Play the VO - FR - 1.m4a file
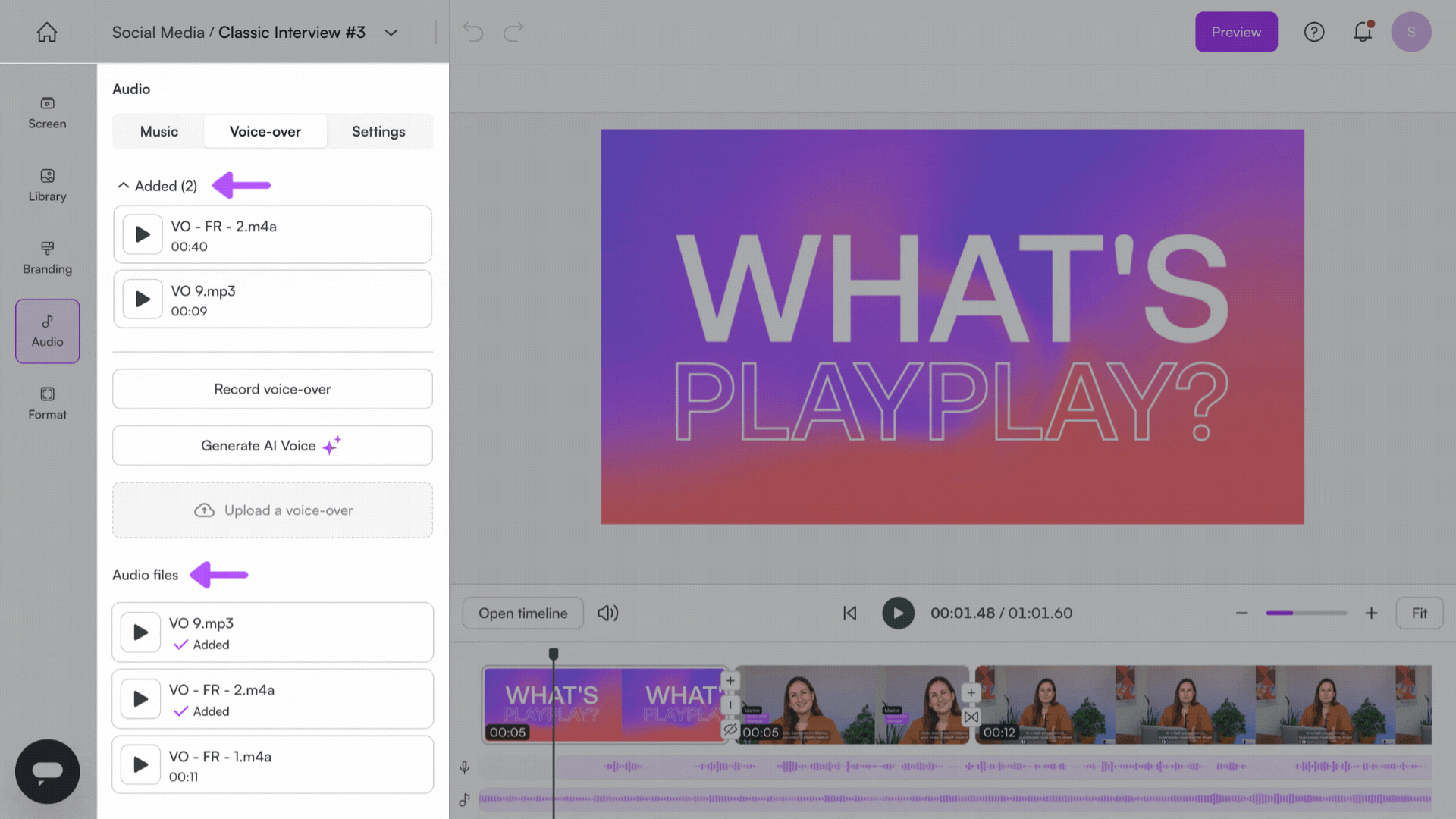Image resolution: width=1456 pixels, height=819 pixels. [141, 764]
